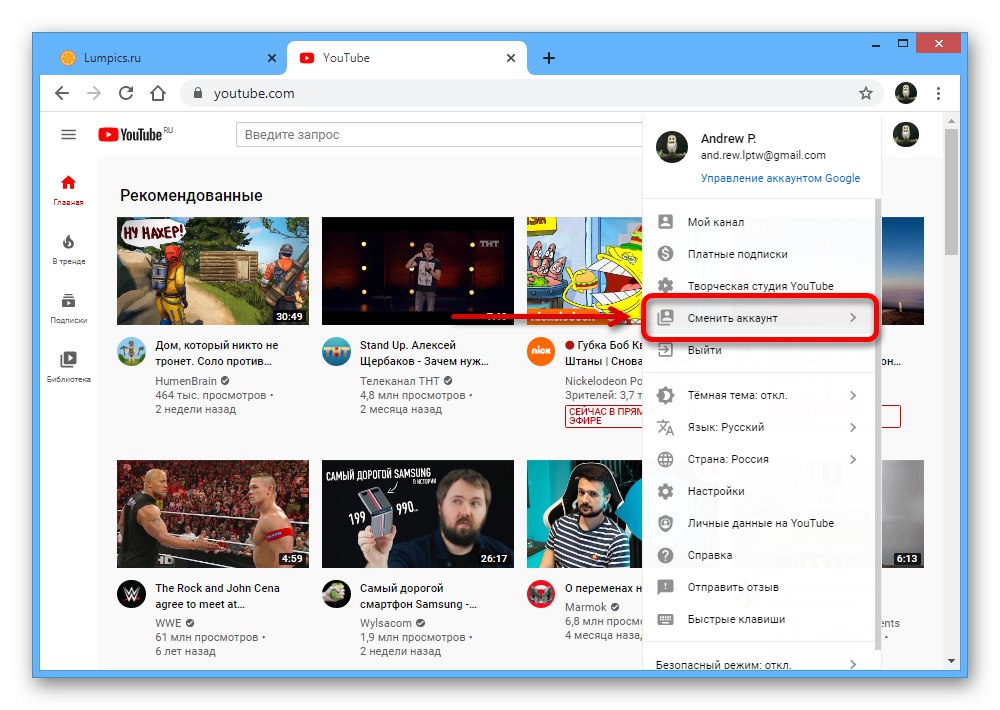The height and width of the screenshot is (710, 1000).
Task: Select 'Мой канал' in account menu
Action: [x=715, y=222]
